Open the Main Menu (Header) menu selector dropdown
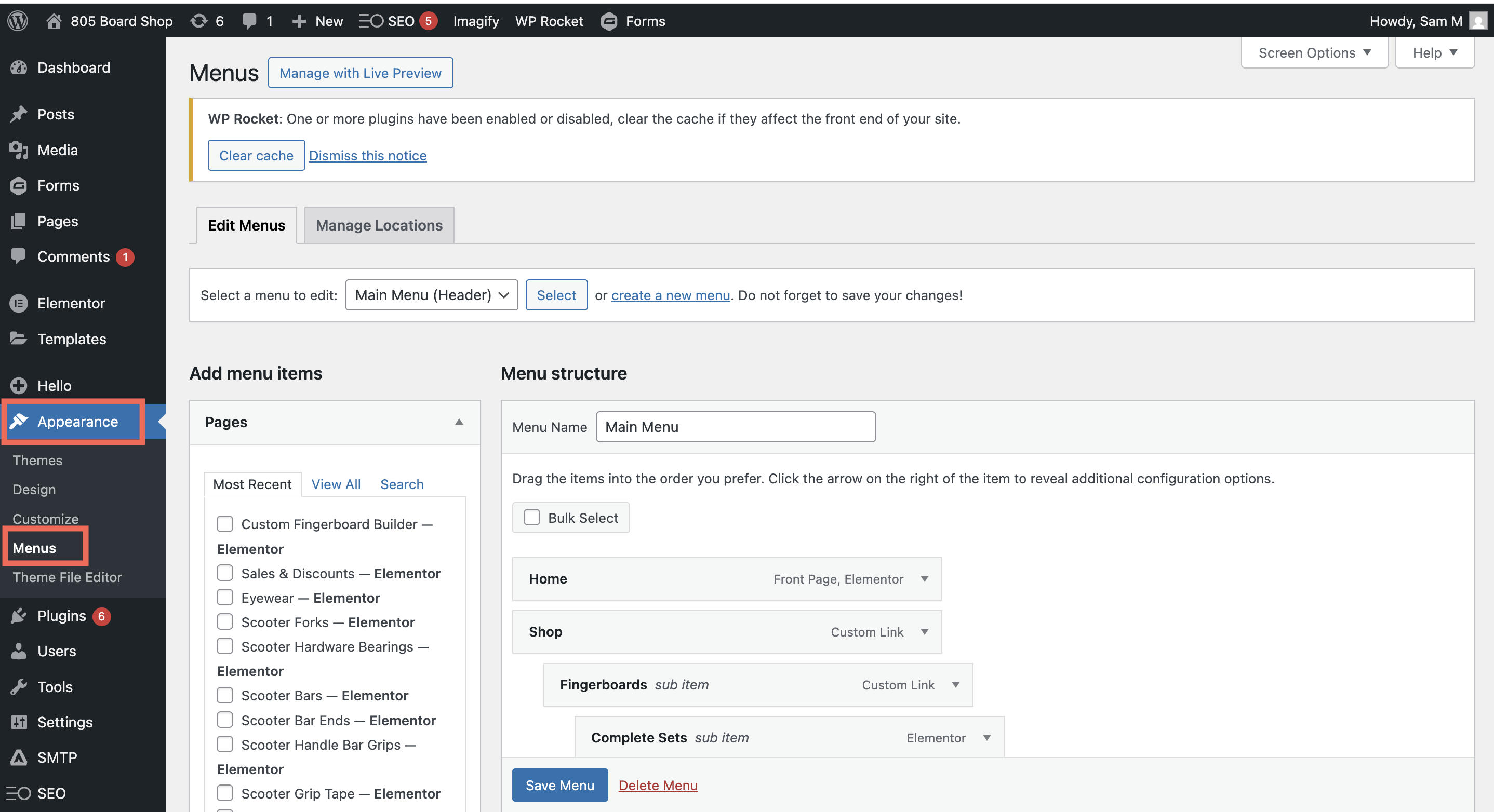 coord(432,295)
